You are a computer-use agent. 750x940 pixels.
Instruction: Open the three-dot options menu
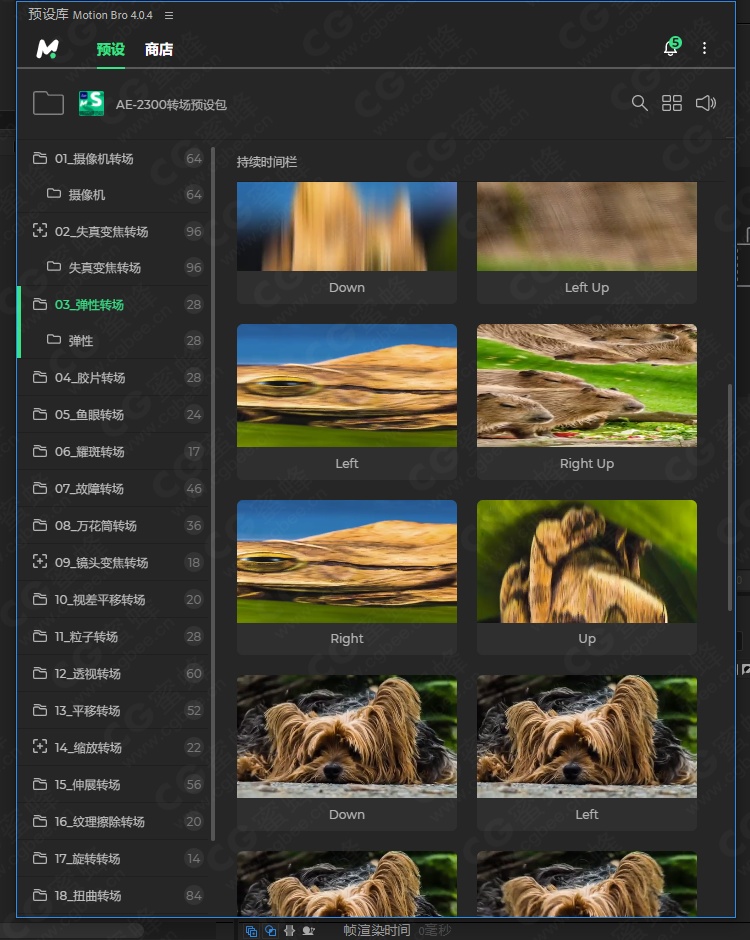coord(704,48)
